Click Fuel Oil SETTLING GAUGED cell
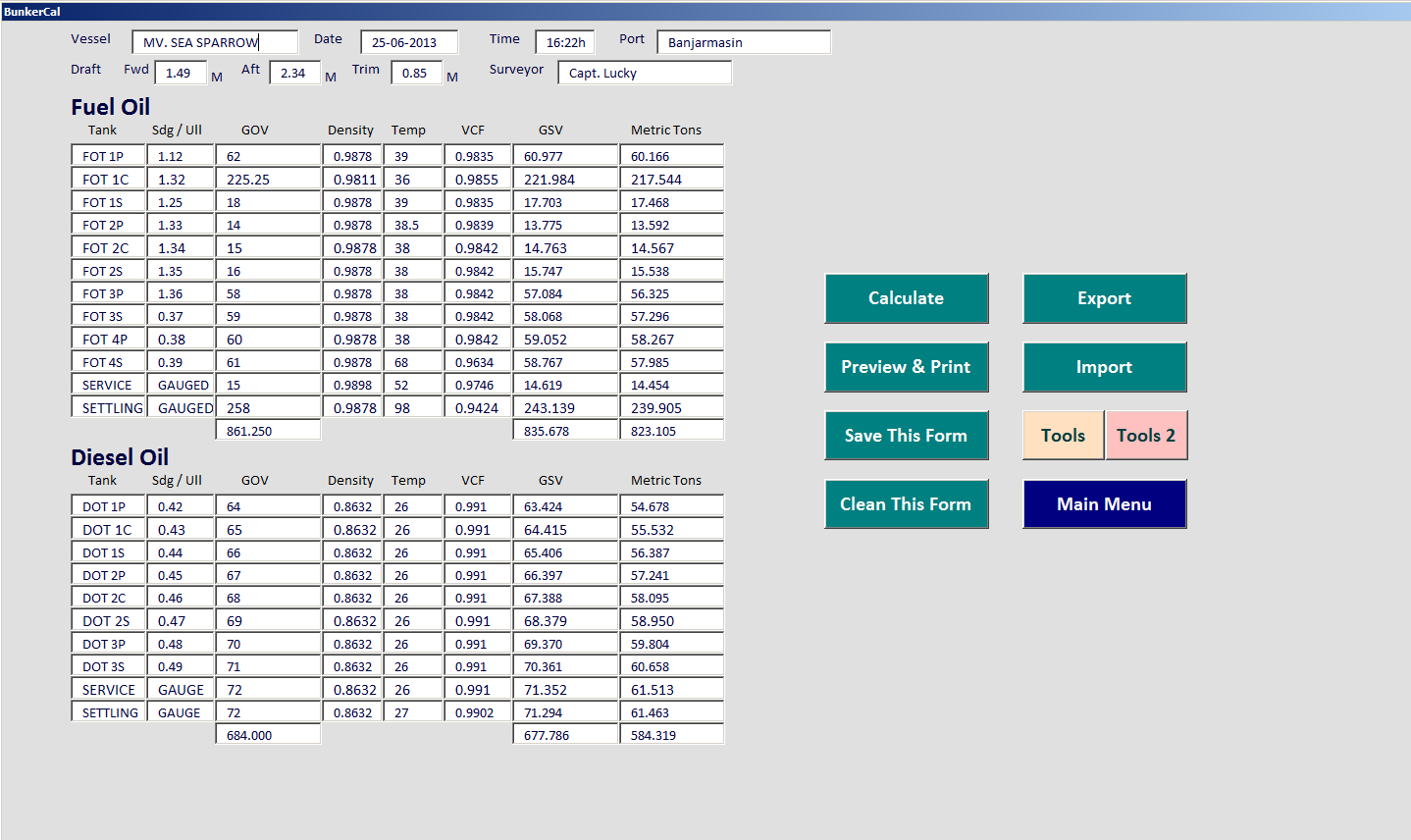This screenshot has height=840, width=1411. point(181,408)
